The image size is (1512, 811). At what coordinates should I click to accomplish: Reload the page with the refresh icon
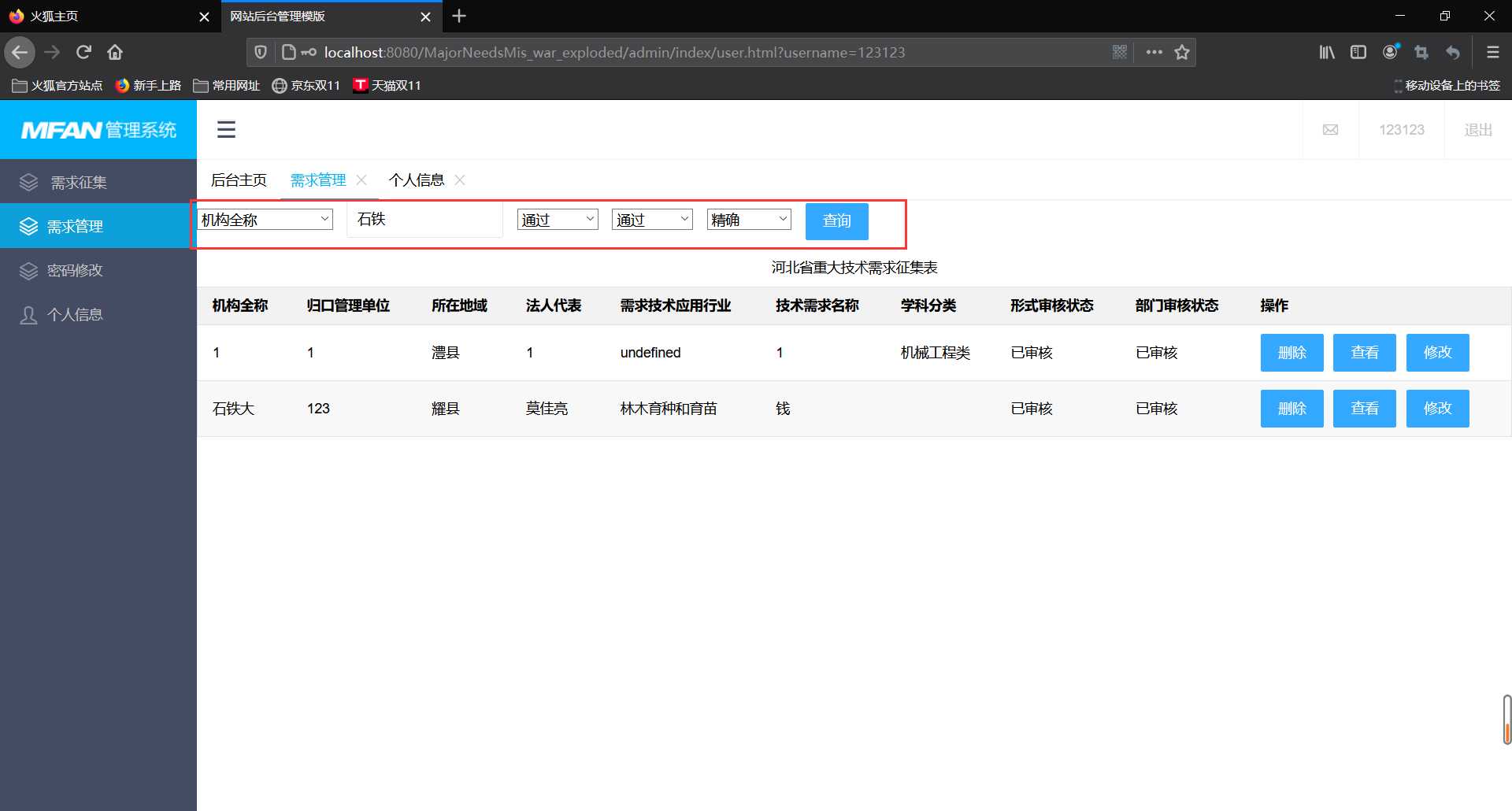pos(83,53)
